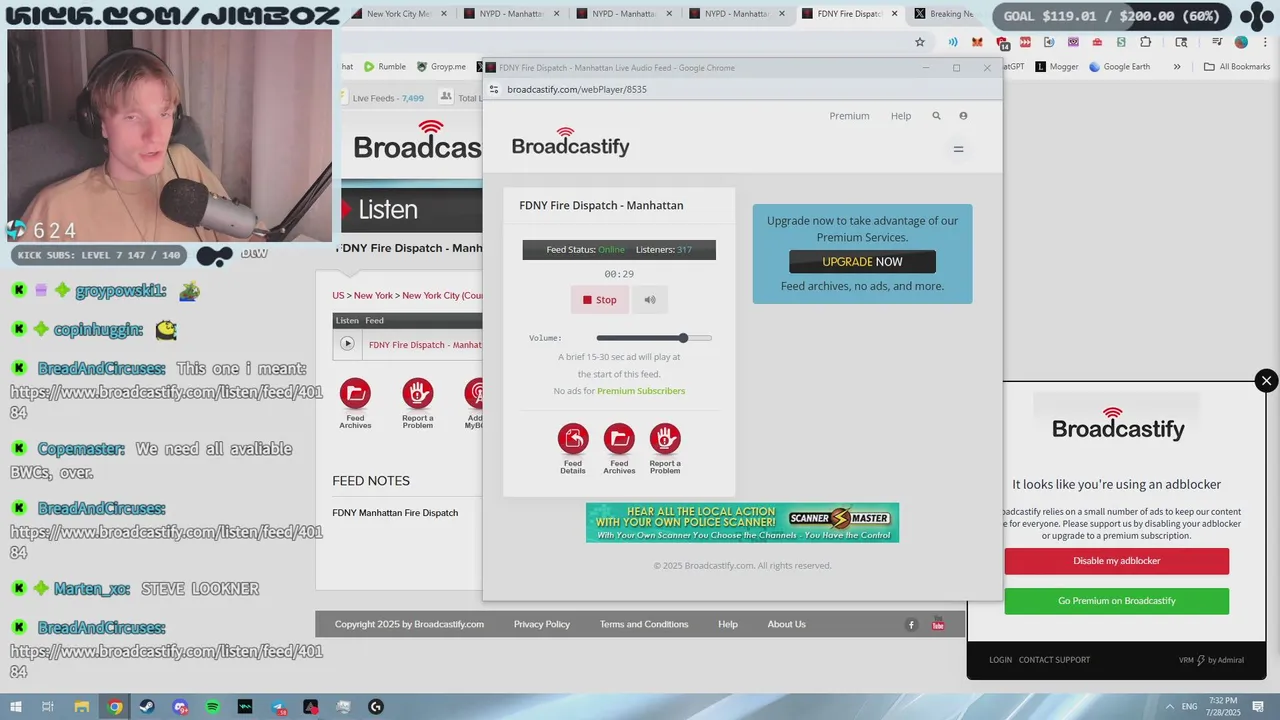Click the Scanner Master advertisement banner

(x=742, y=523)
